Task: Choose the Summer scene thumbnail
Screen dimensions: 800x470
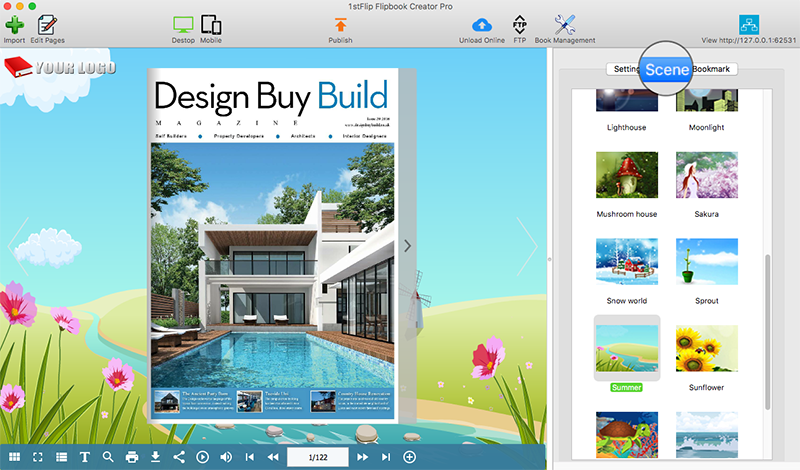Action: tap(627, 348)
